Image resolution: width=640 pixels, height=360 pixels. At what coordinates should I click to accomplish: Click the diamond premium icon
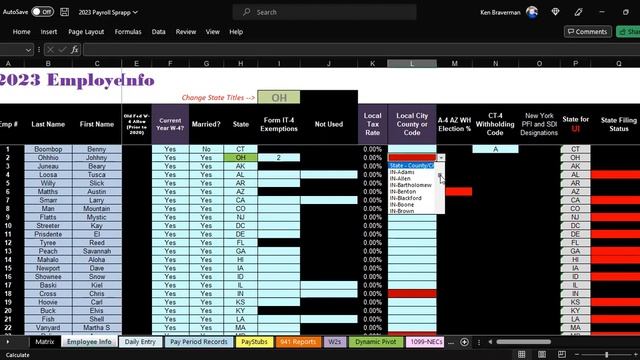[x=555, y=12]
